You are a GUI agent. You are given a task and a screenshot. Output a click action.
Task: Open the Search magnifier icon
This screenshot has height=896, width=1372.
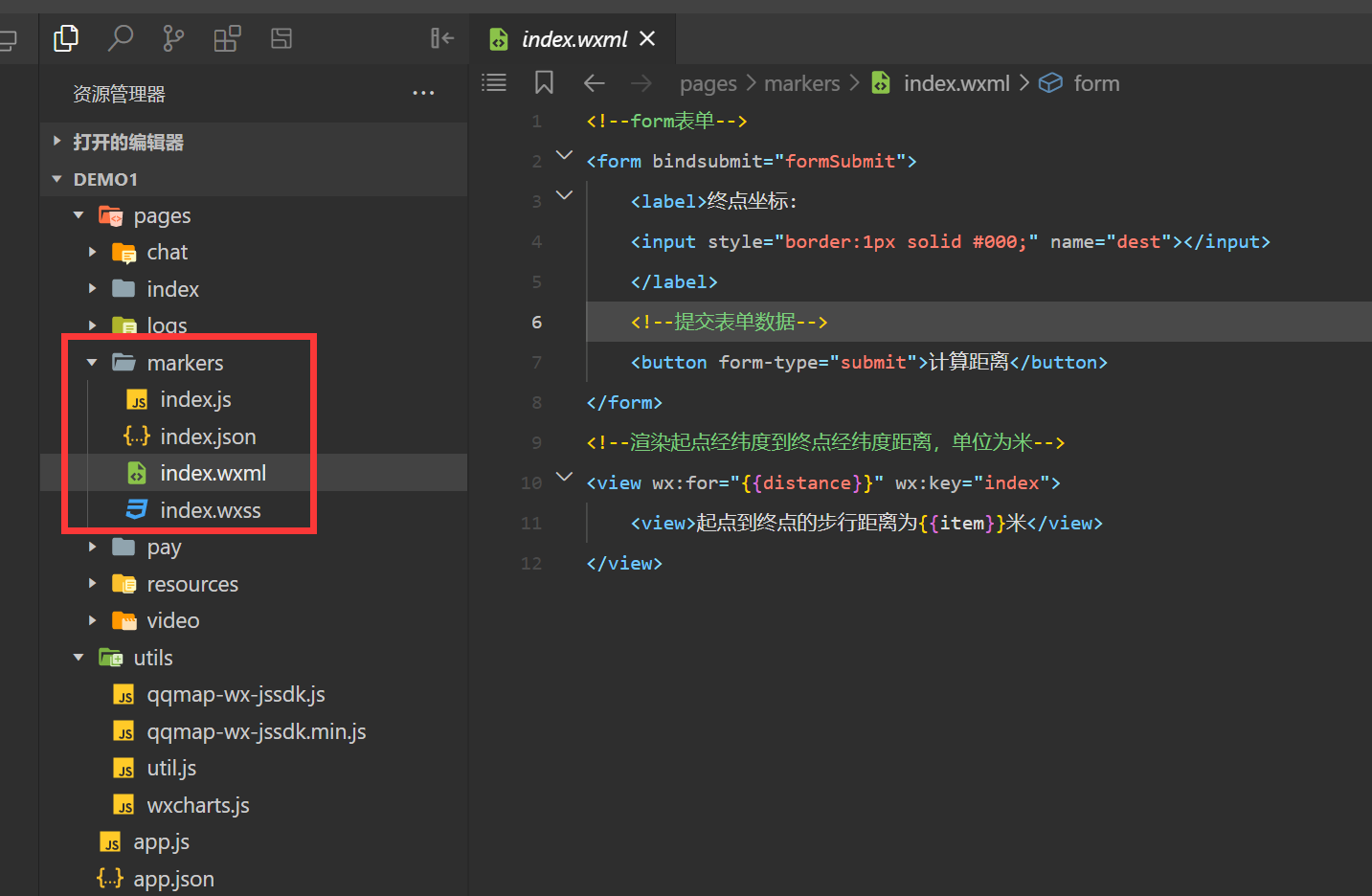point(120,38)
